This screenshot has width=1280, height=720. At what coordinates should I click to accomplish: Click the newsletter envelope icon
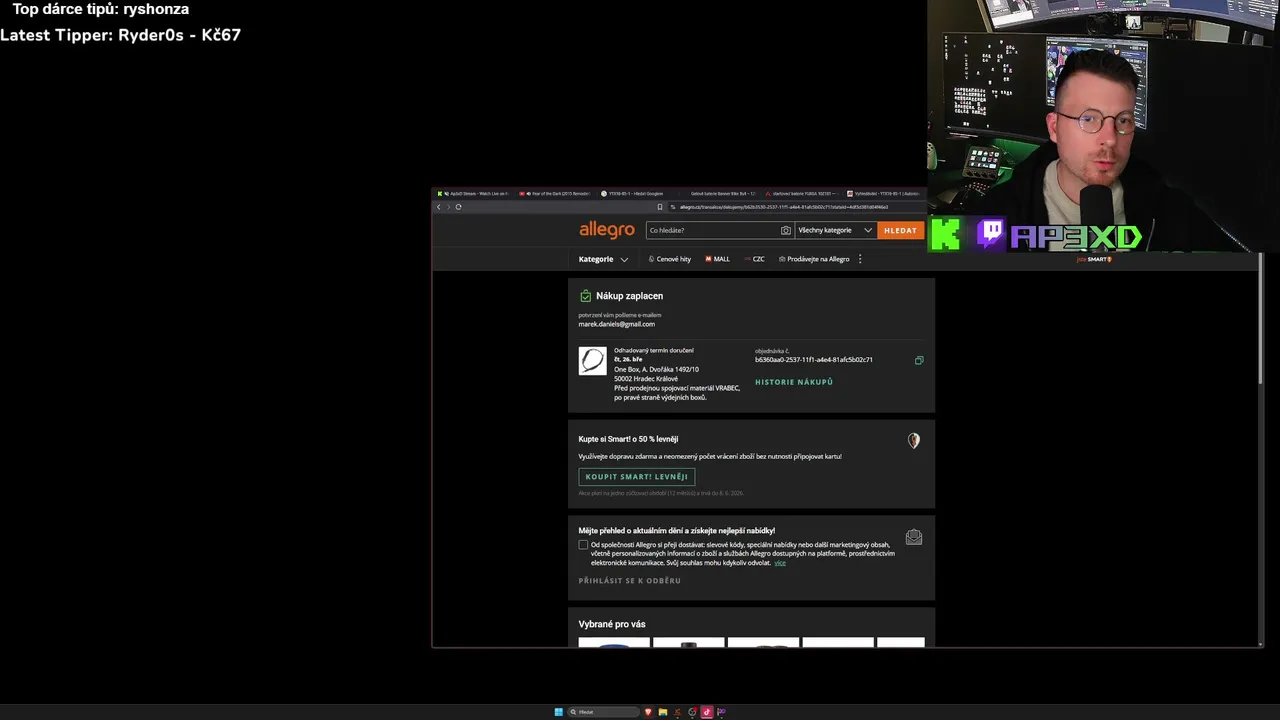(913, 537)
